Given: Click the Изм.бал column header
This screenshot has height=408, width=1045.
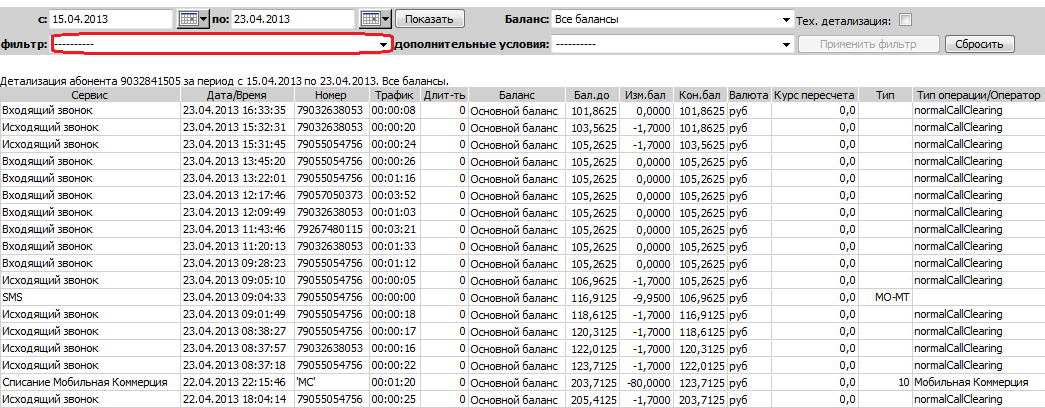Looking at the screenshot, I should click(x=646, y=95).
